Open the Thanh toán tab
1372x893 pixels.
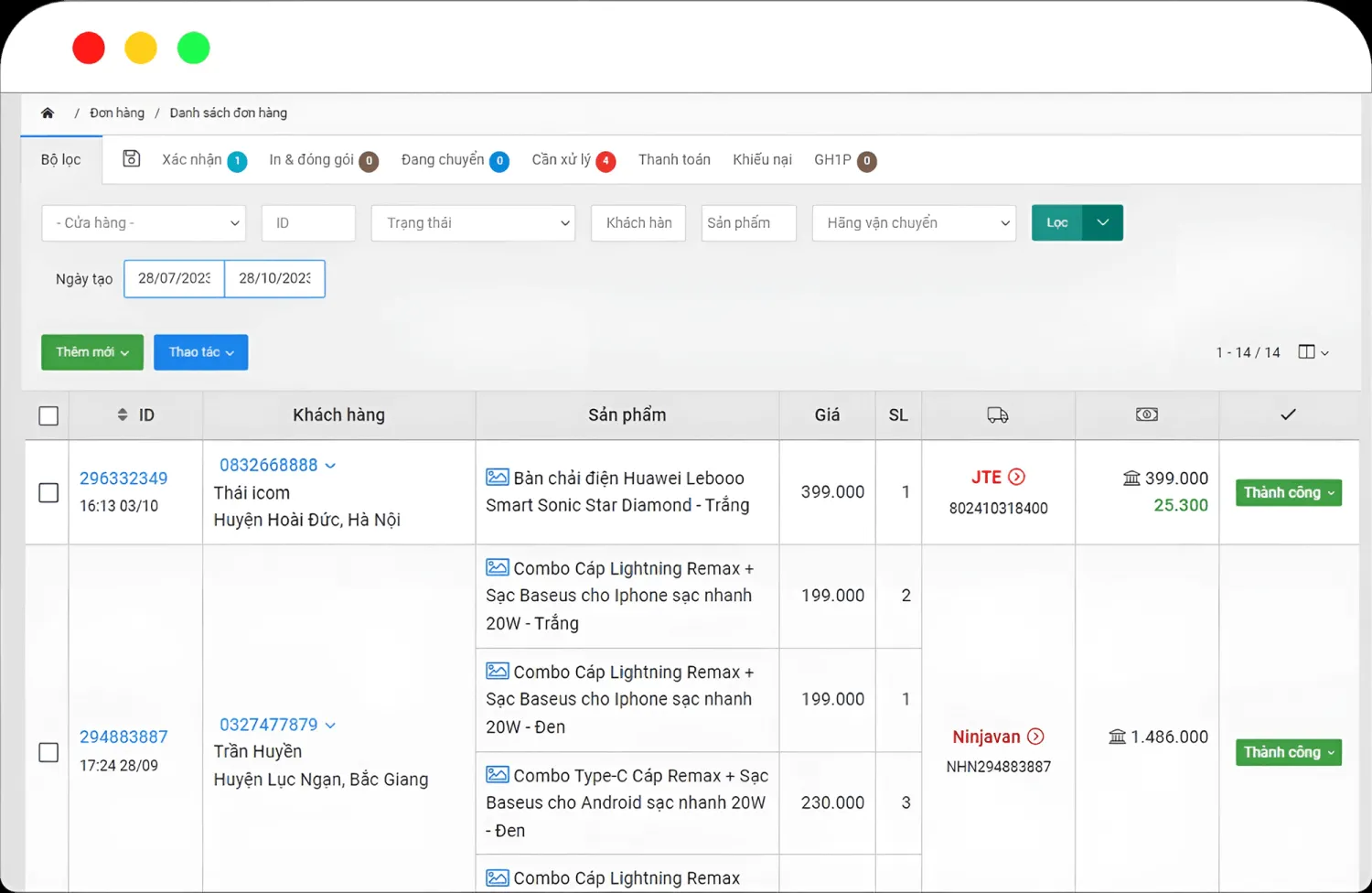coord(674,160)
